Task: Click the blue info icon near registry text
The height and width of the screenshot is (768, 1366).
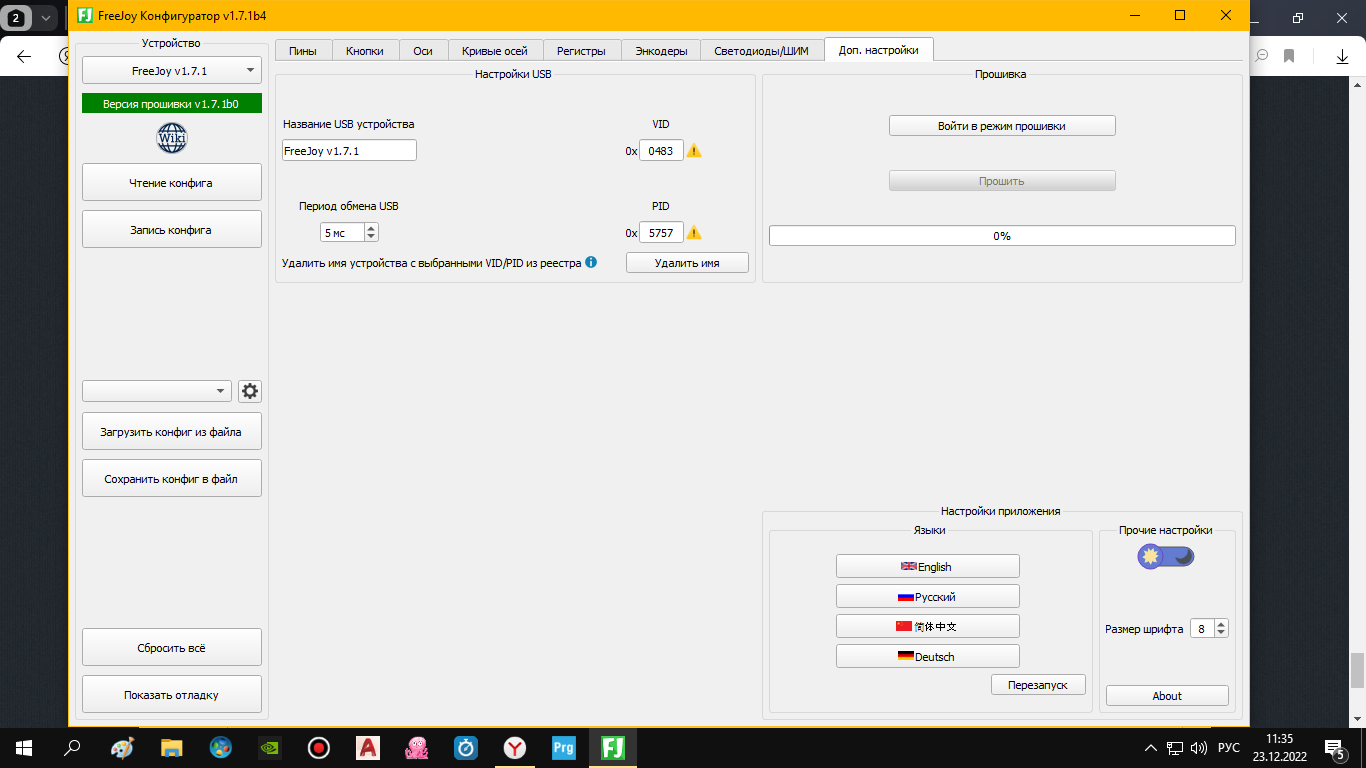Action: 591,263
